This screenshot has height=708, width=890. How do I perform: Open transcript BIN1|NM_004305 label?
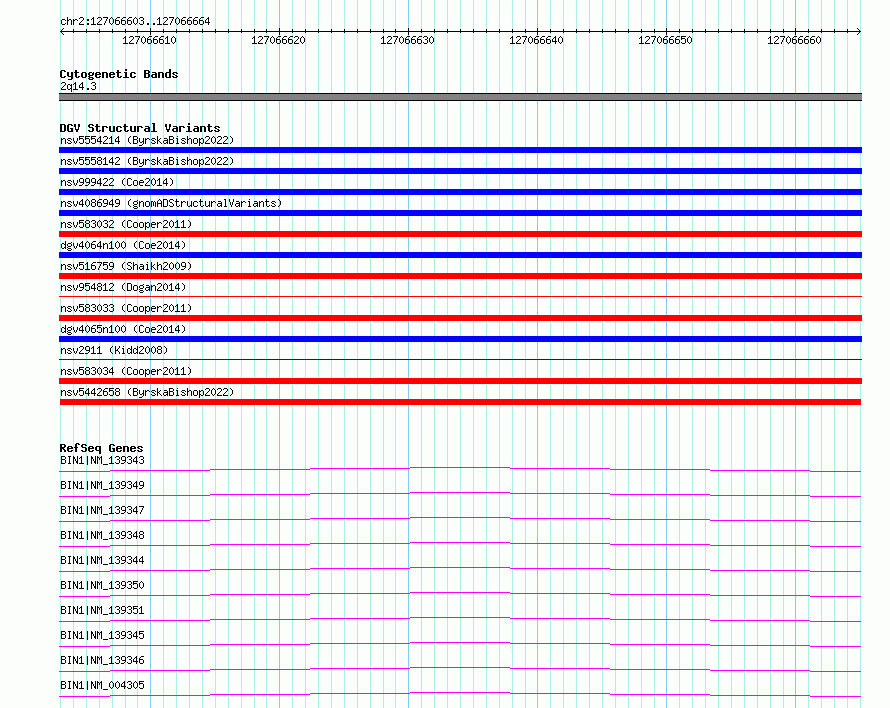pyautogui.click(x=102, y=685)
